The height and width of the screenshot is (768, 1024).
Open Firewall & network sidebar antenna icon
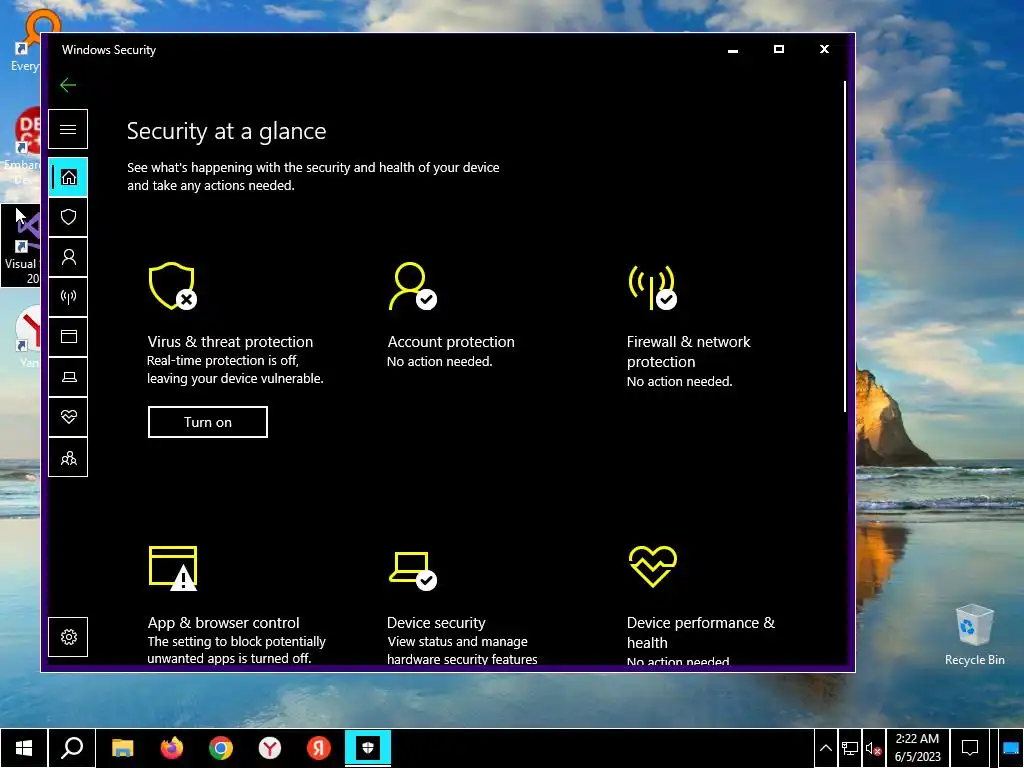point(68,297)
